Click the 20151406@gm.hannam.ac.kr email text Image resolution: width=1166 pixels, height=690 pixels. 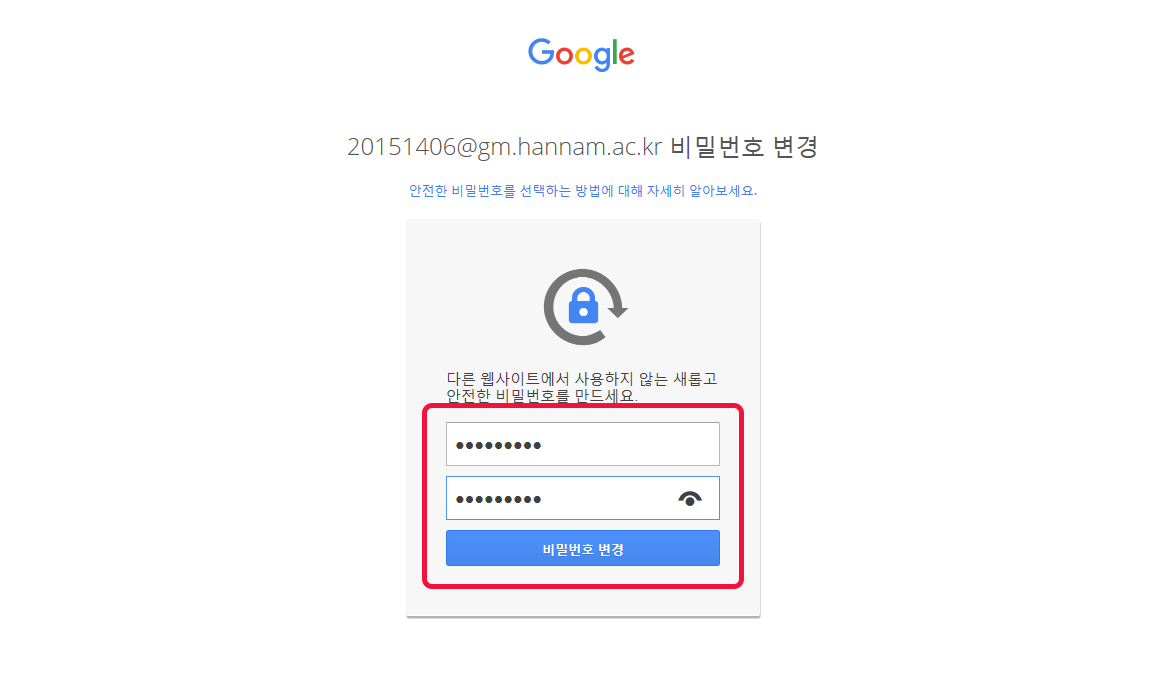point(504,146)
